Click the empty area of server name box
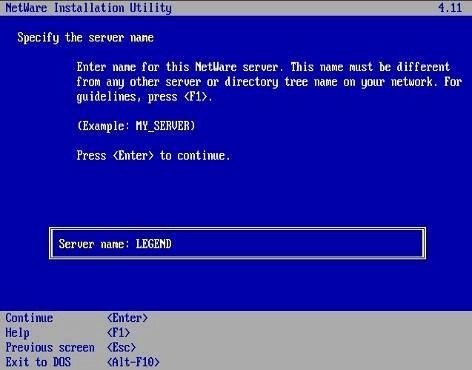 [x=297, y=244]
